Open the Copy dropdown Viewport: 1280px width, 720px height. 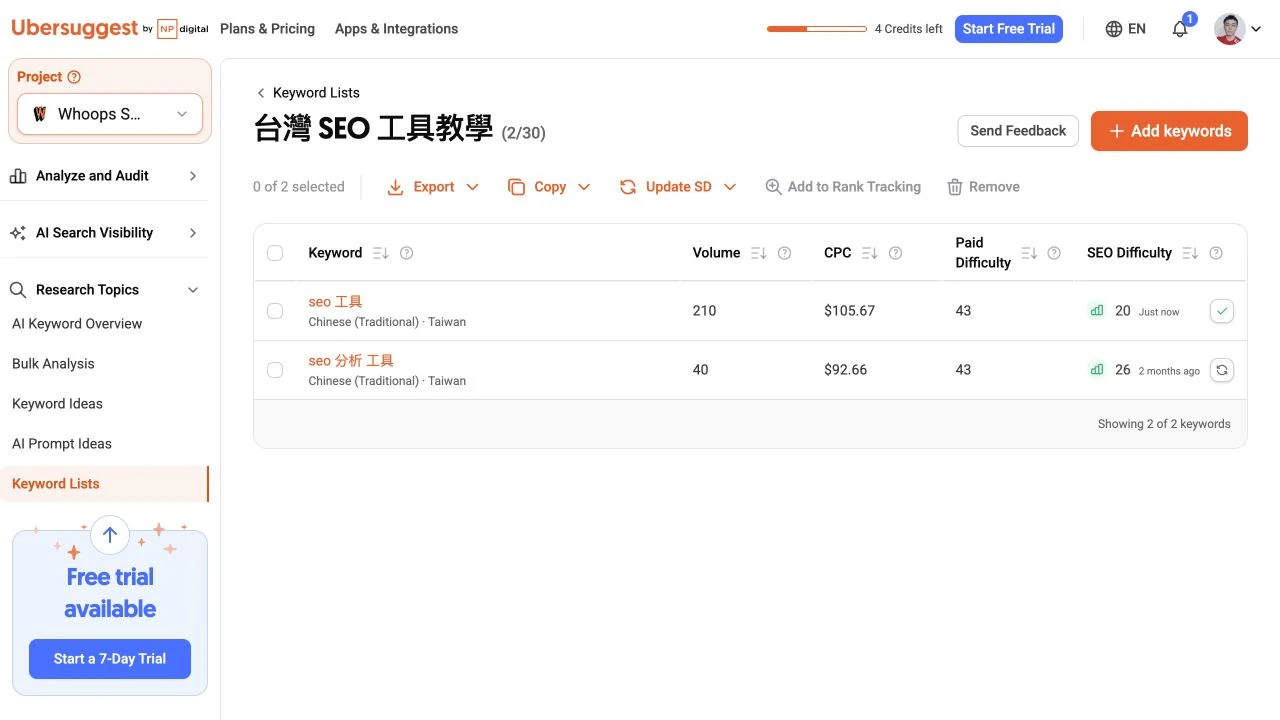click(549, 187)
